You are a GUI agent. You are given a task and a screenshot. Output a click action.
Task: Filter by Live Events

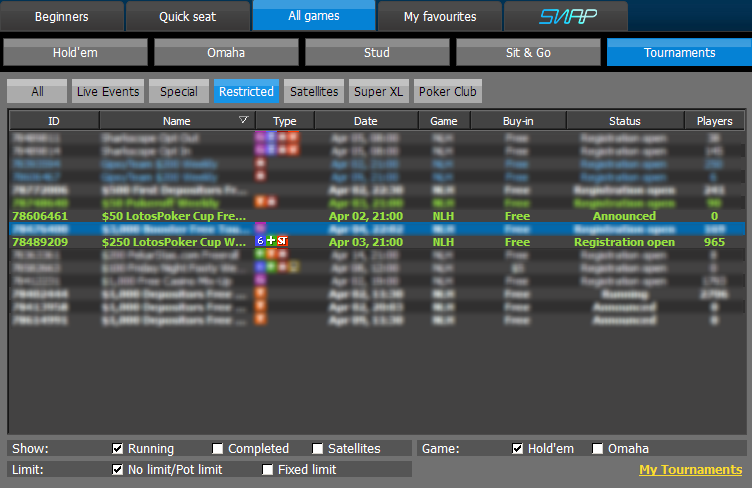(108, 91)
